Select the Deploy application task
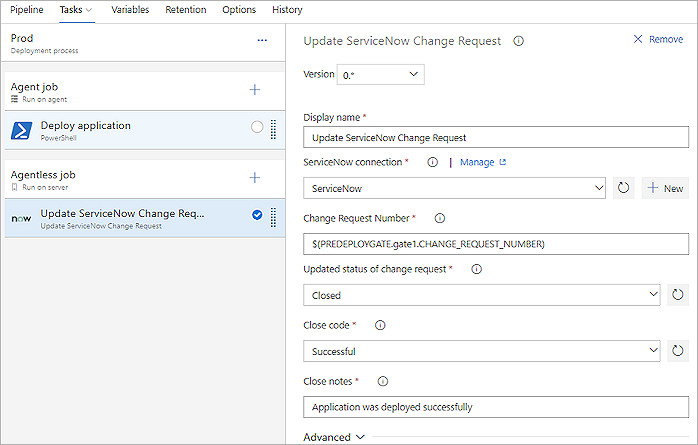The height and width of the screenshot is (445, 698). 145,130
